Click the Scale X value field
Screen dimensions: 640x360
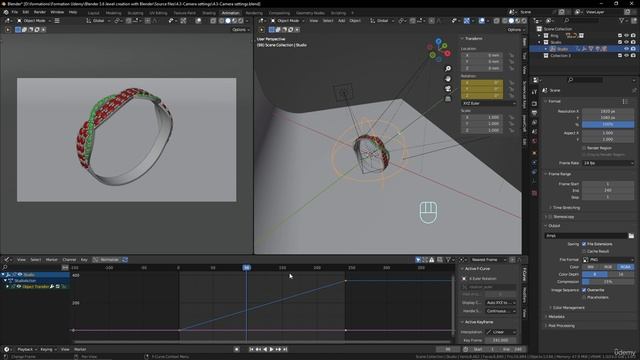click(x=482, y=117)
